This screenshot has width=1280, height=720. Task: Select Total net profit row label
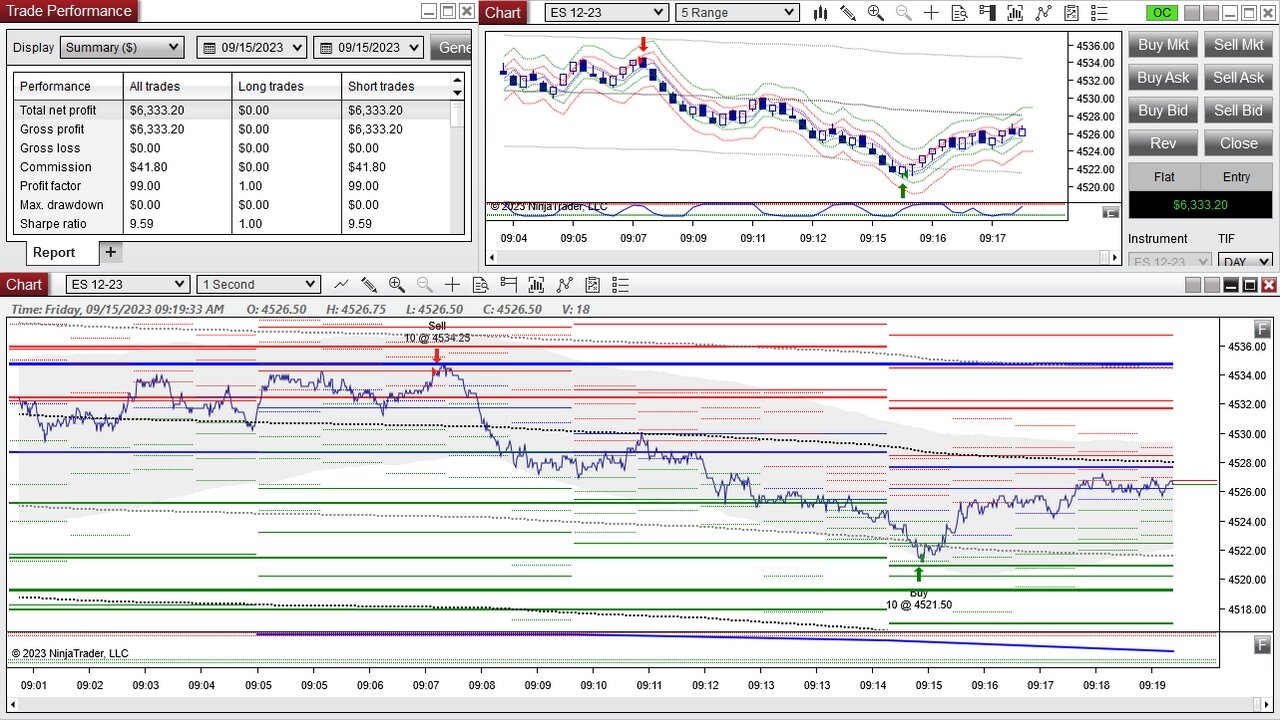pos(58,110)
